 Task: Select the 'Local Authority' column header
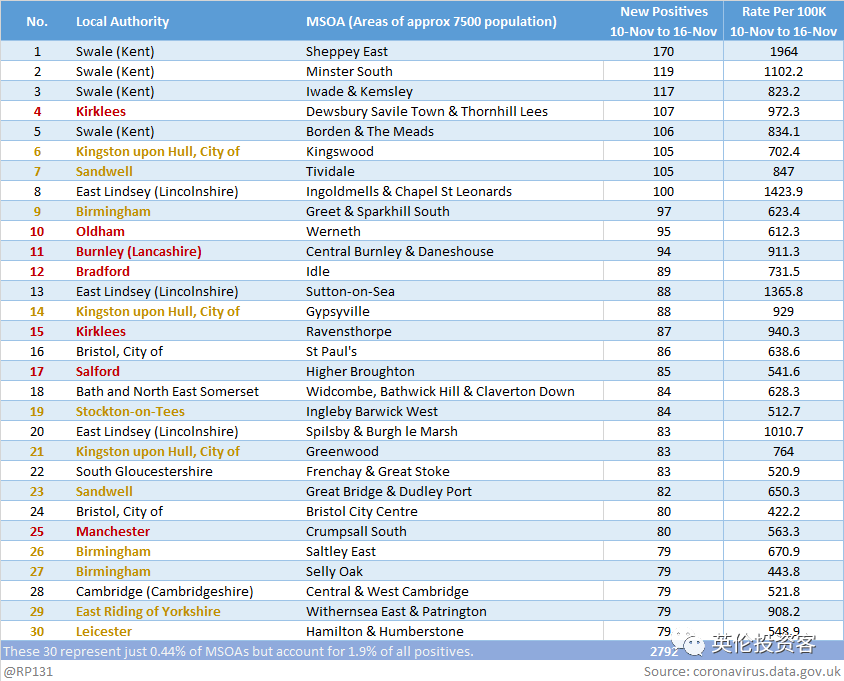tap(122, 21)
